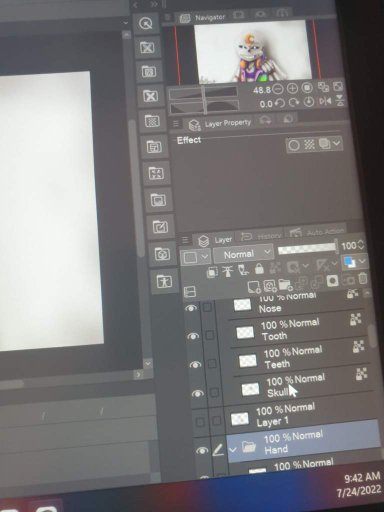Viewport: 384px width, 512px height.
Task: Click the zoom out icon in Navigator
Action: pos(277,89)
